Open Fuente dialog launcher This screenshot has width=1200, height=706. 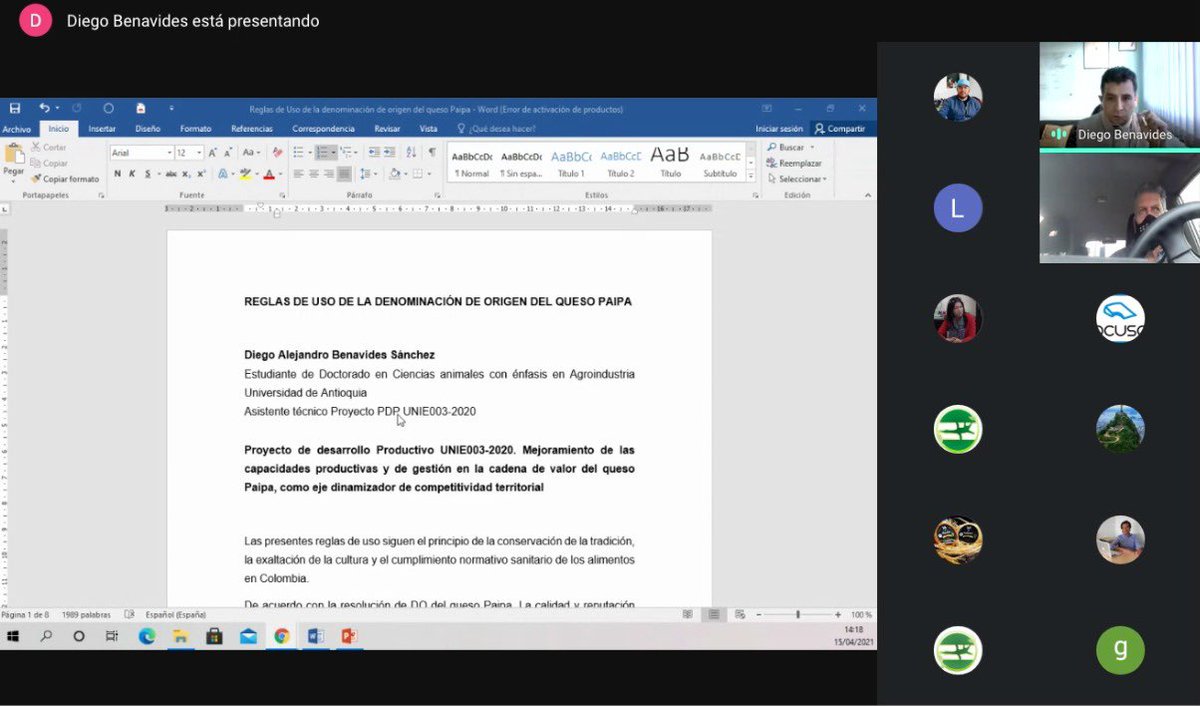281,195
